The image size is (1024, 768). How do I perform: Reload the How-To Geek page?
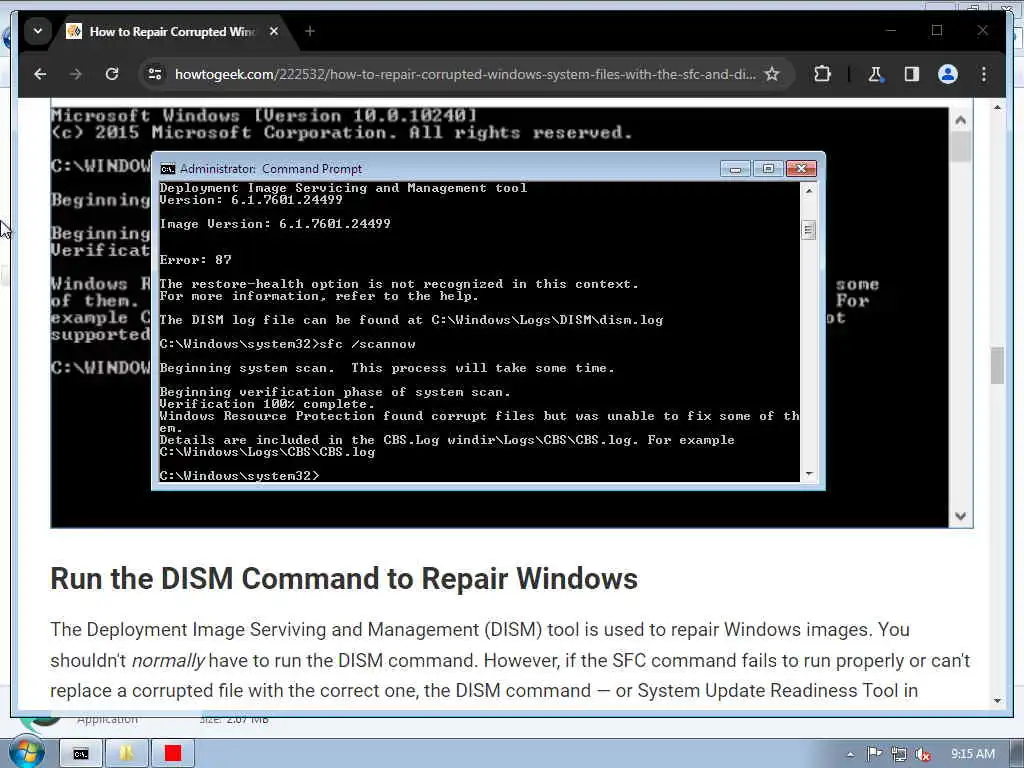tap(112, 74)
